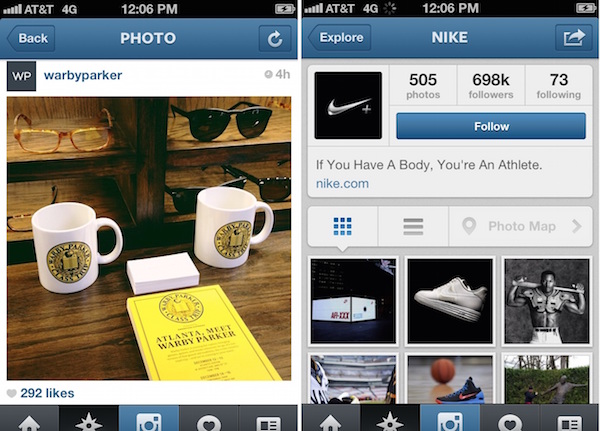The width and height of the screenshot is (600, 431).
Task: Follow the Nike account
Action: click(x=491, y=126)
